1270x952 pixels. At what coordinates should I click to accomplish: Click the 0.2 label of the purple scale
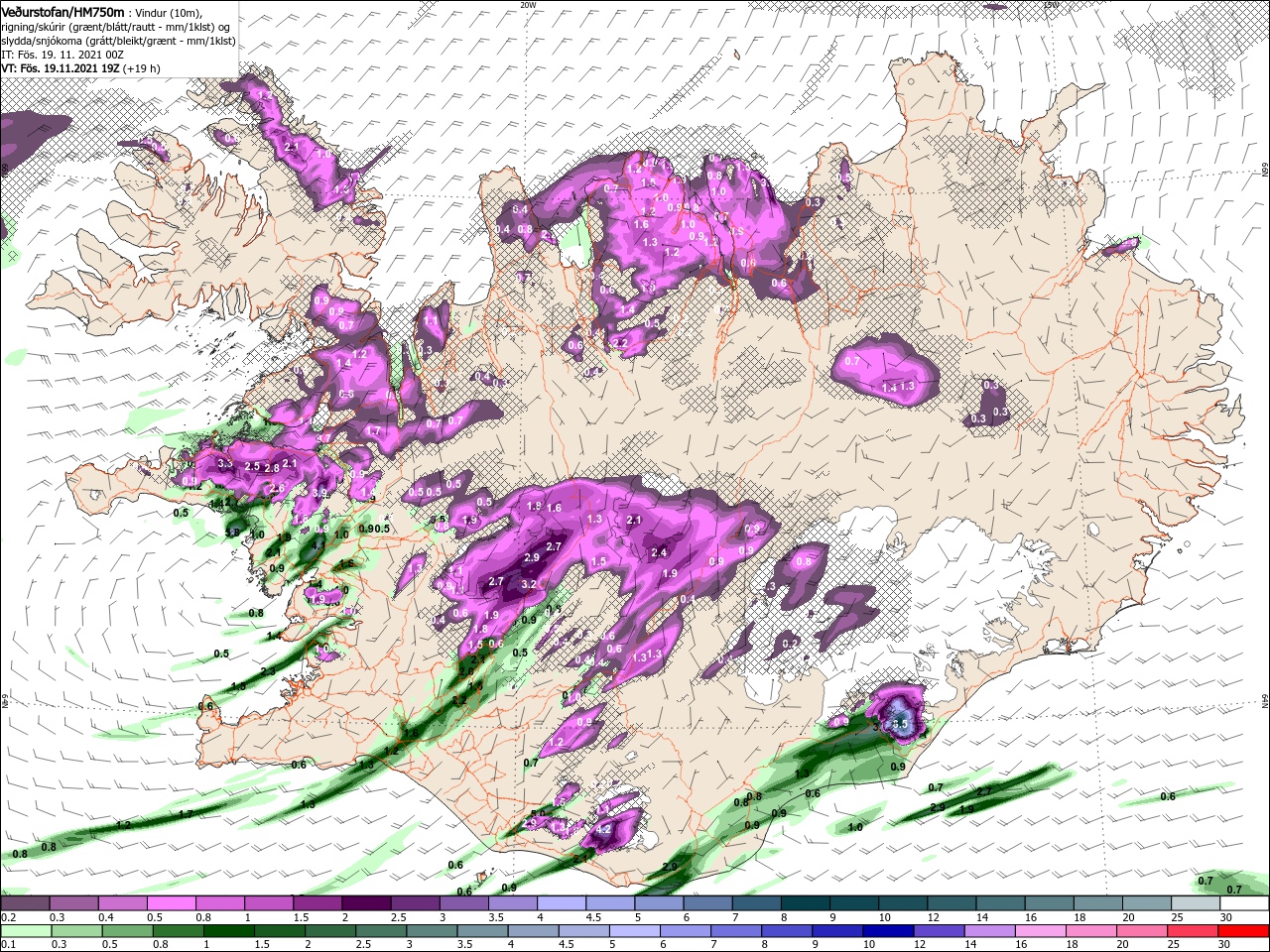coord(8,917)
